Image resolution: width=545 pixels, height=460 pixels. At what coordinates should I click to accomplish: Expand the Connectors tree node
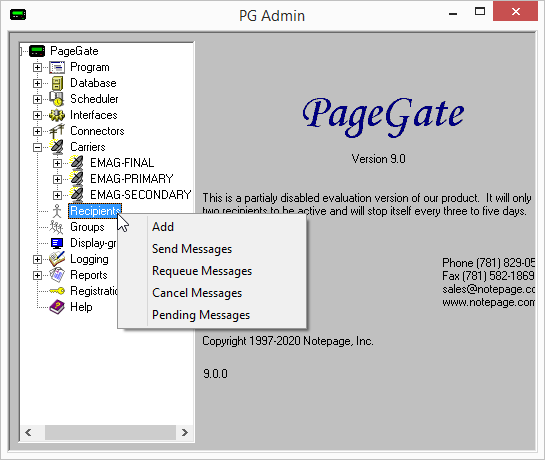pyautogui.click(x=37, y=131)
